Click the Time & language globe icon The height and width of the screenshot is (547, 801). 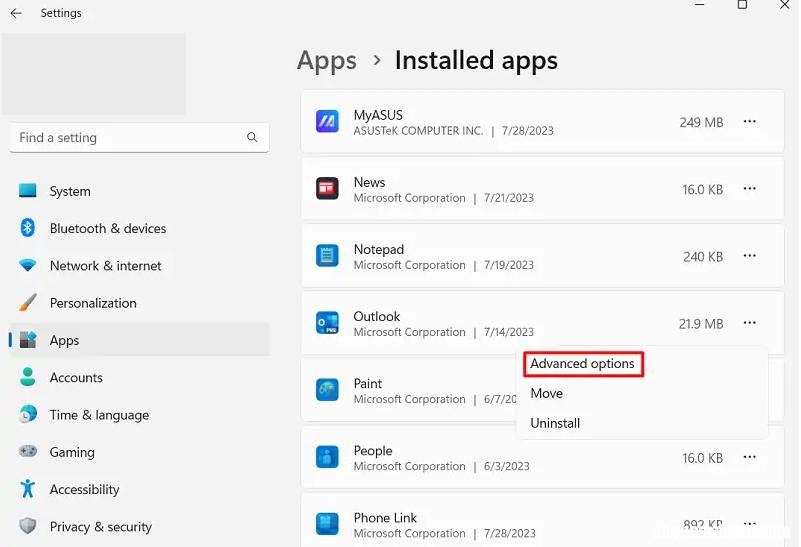coord(28,414)
